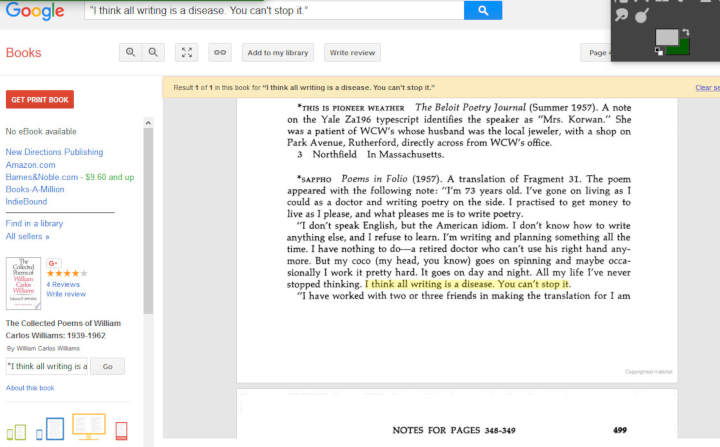Click Add to my library
The height and width of the screenshot is (447, 720).
click(278, 52)
